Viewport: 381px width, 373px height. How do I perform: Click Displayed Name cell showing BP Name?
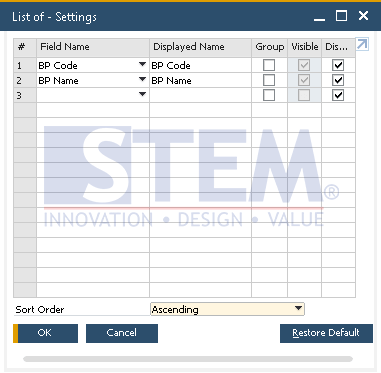(x=200, y=80)
